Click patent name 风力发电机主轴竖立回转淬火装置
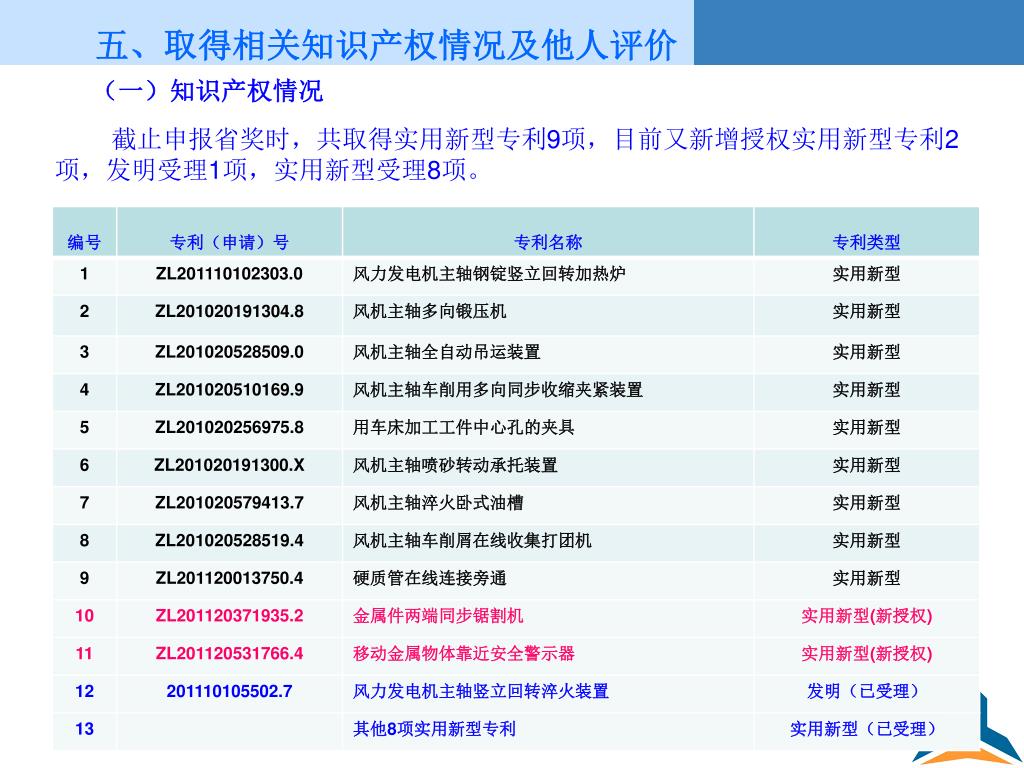The image size is (1024, 768). coord(481,692)
